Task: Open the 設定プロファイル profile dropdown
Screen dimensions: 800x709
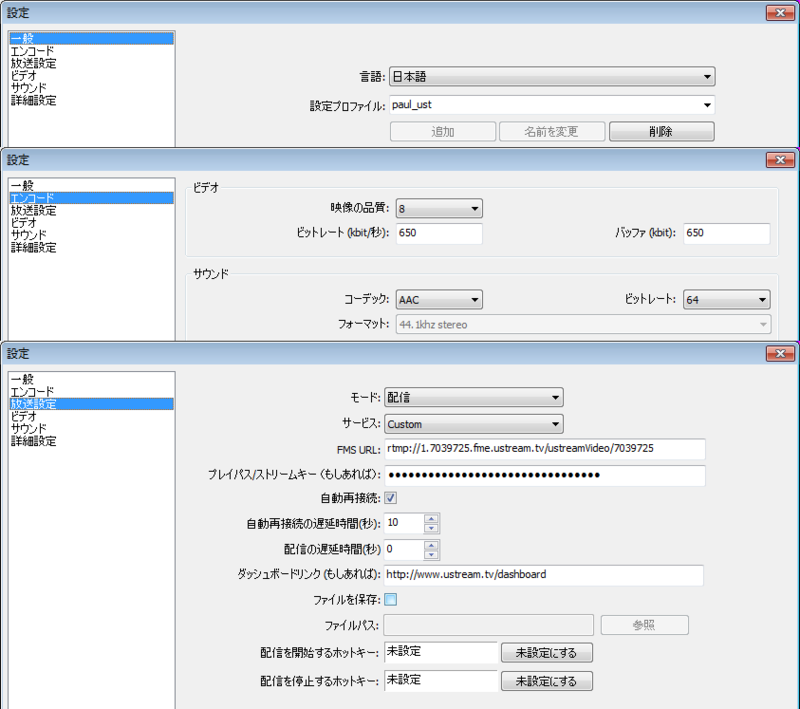Action: pyautogui.click(x=706, y=104)
